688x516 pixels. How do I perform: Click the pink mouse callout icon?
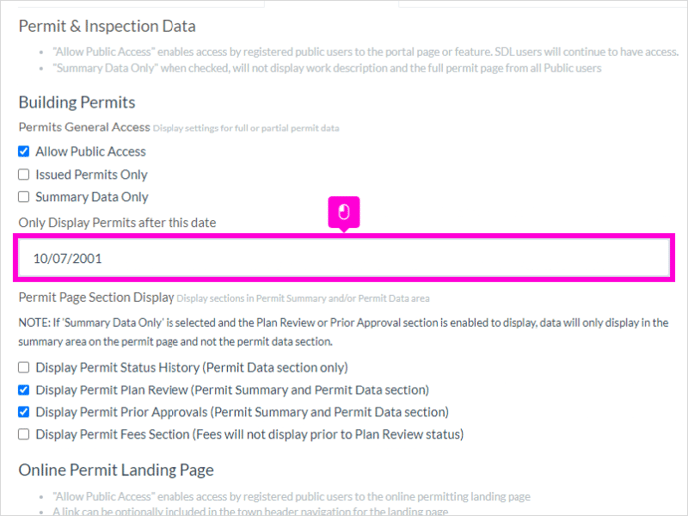click(344, 213)
